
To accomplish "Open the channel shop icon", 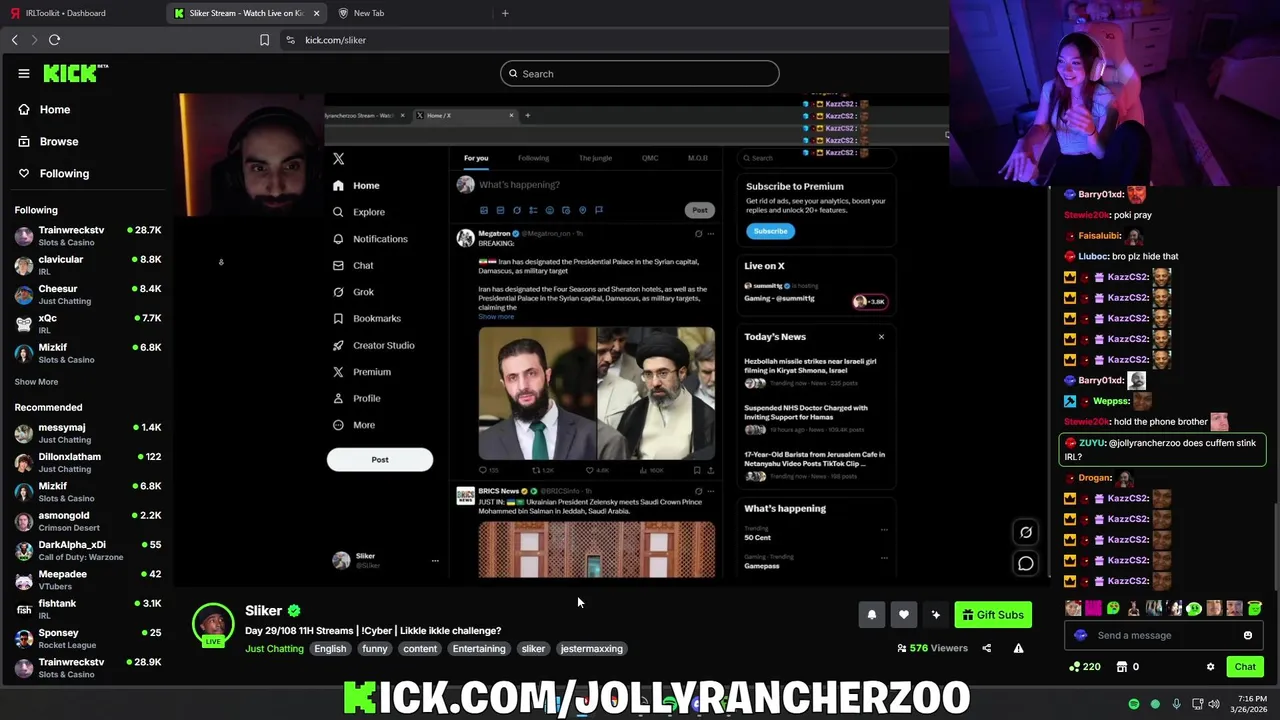I will point(1122,667).
